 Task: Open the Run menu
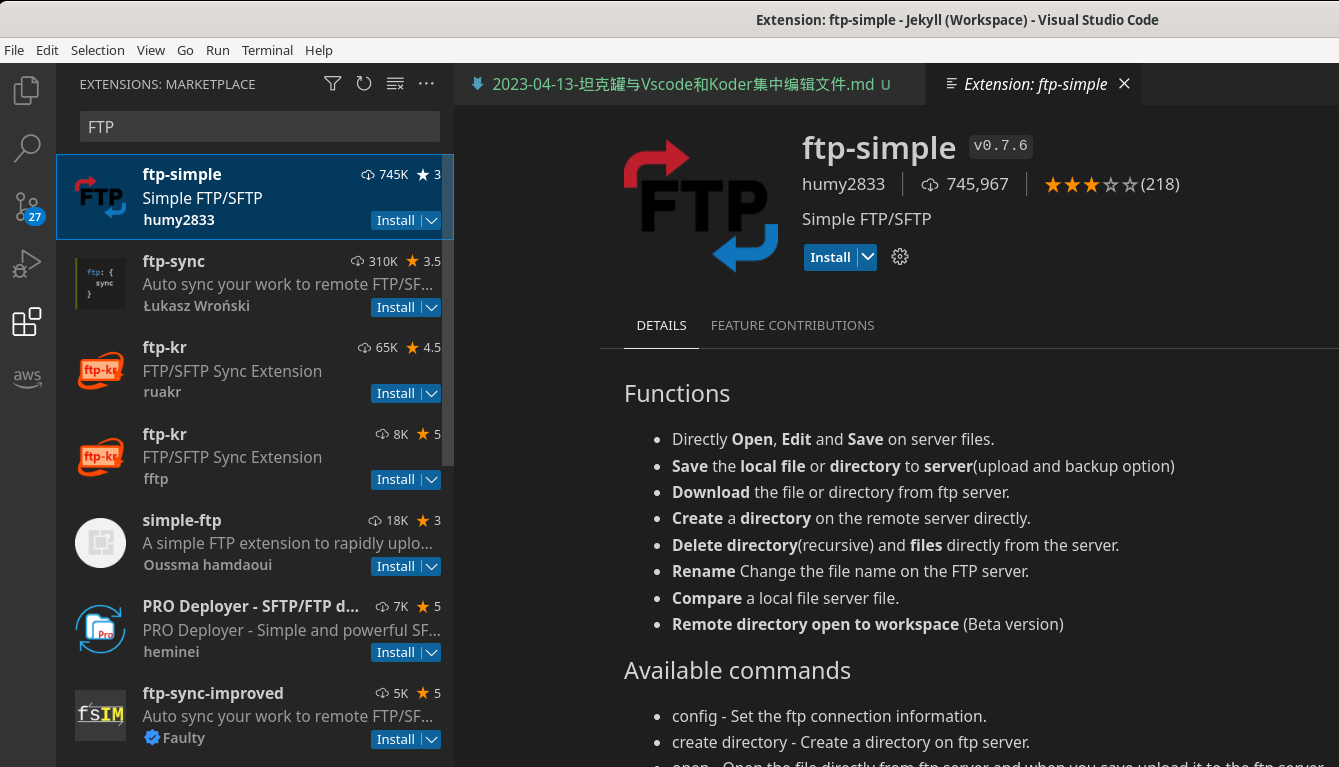218,50
